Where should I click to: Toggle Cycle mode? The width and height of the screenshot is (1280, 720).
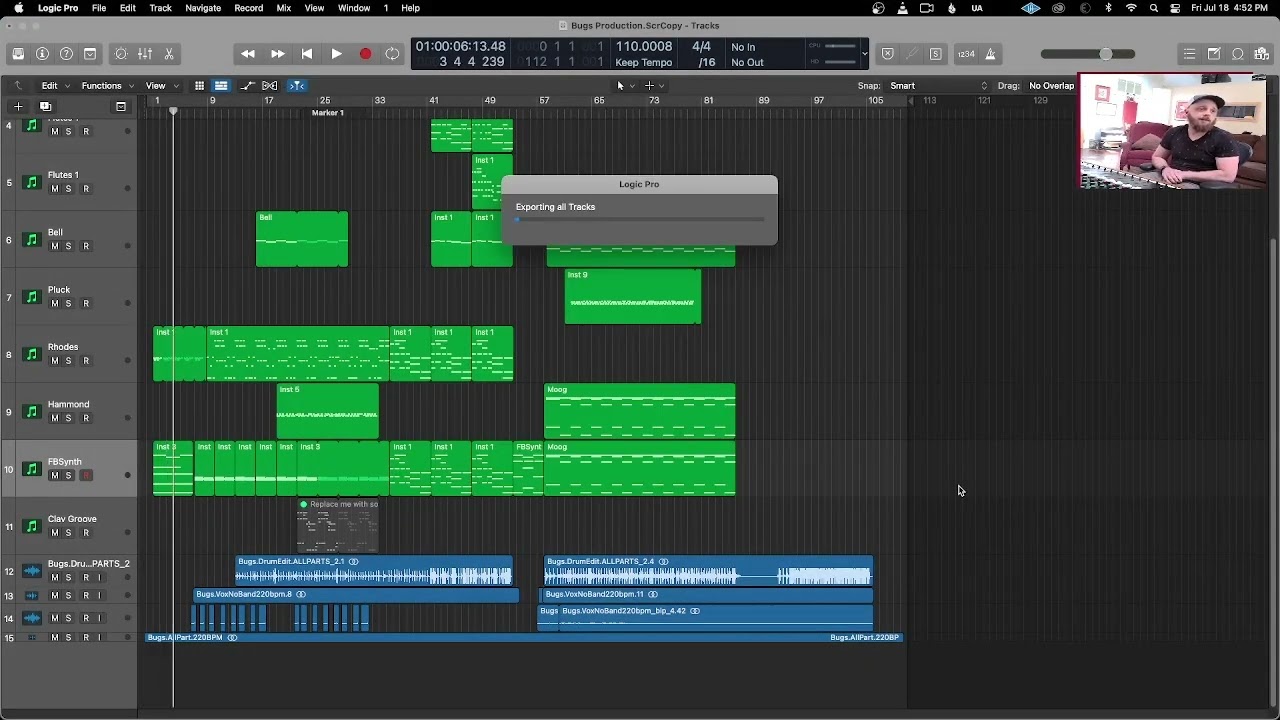coord(393,54)
